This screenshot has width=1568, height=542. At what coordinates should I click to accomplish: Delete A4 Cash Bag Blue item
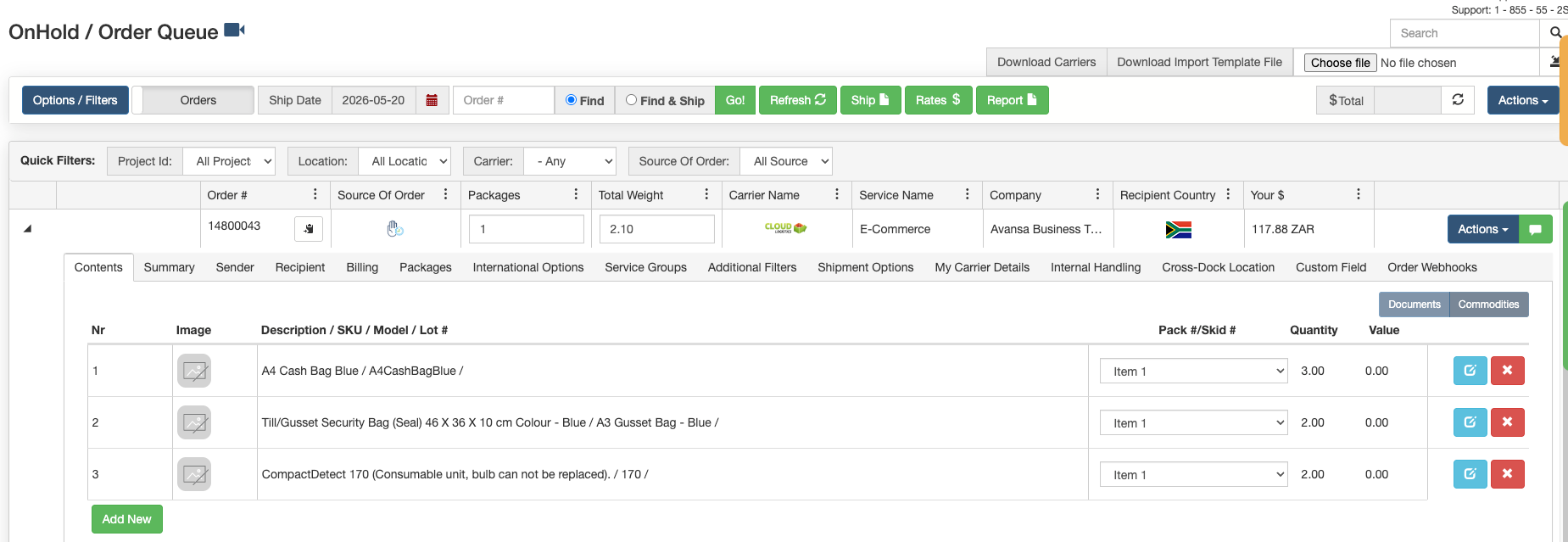coord(1507,371)
